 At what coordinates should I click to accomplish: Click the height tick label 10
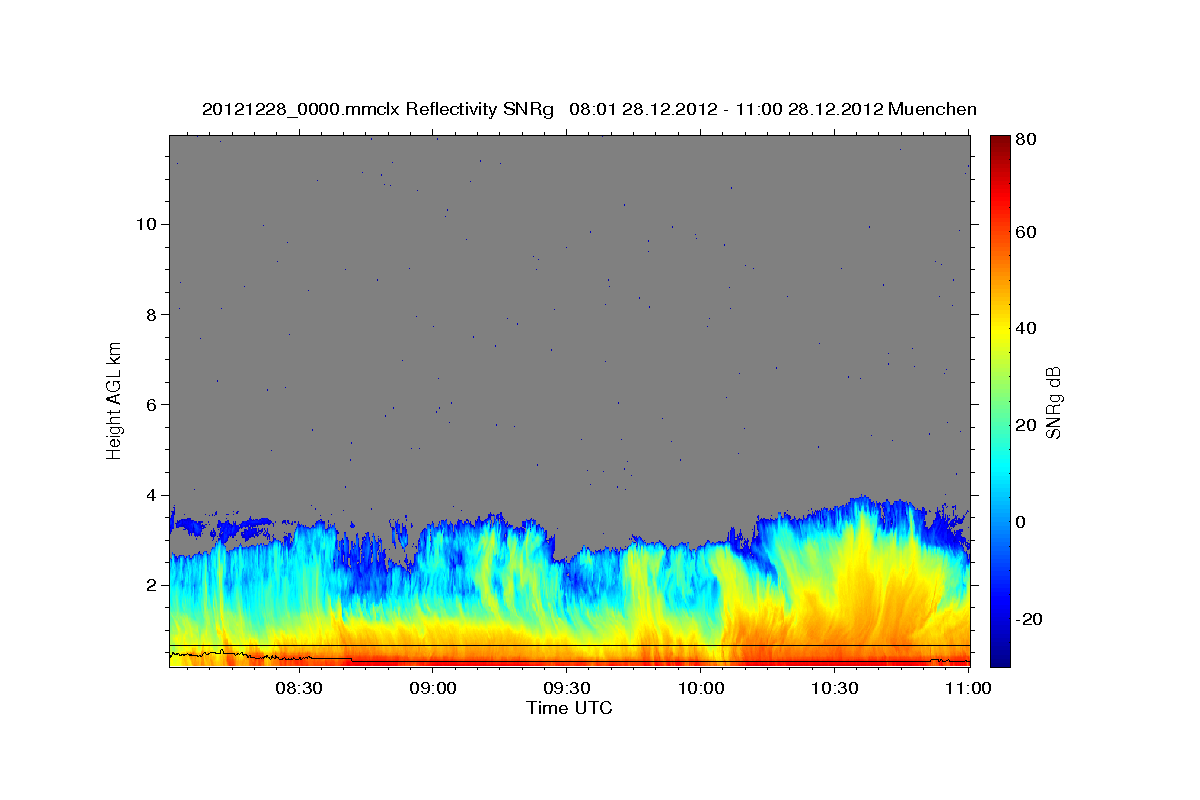point(149,223)
